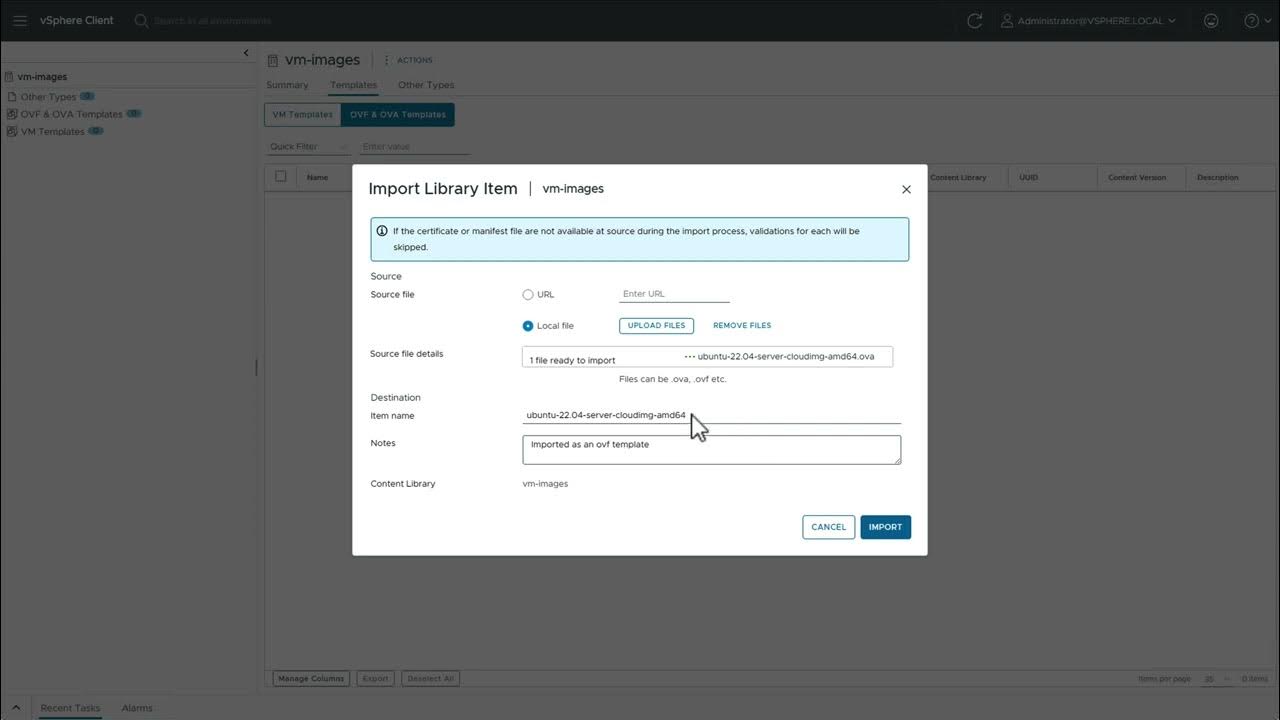This screenshot has width=1280, height=720.
Task: Click the Deselect All button
Action: 431,678
